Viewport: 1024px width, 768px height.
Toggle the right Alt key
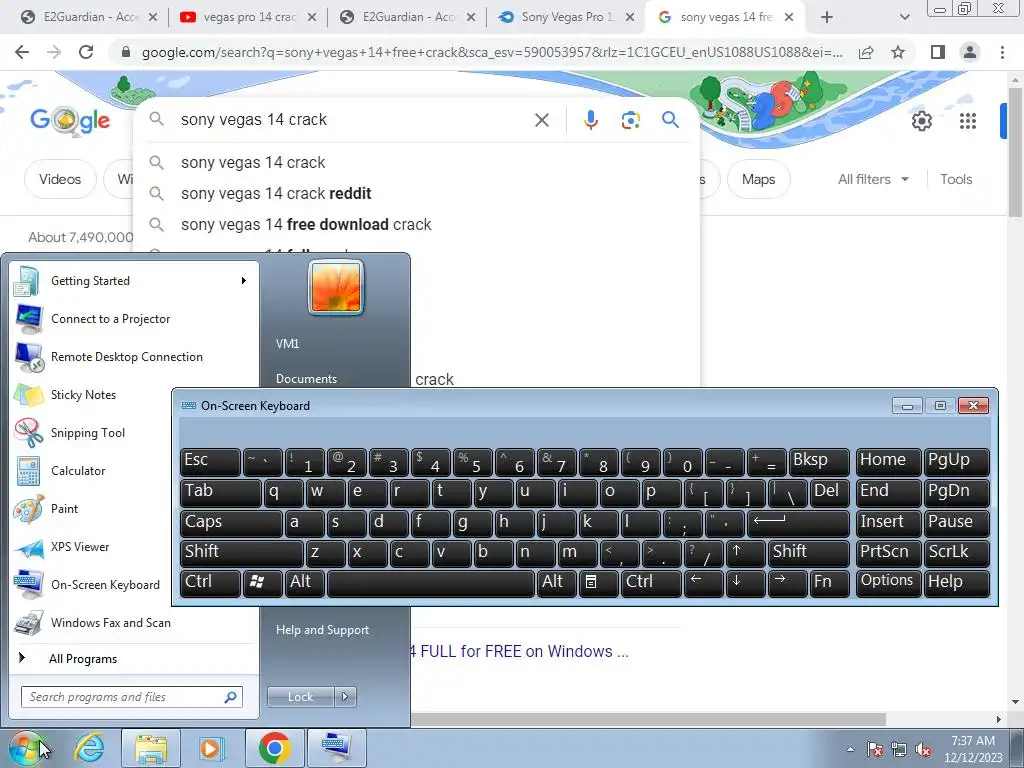pyautogui.click(x=556, y=583)
